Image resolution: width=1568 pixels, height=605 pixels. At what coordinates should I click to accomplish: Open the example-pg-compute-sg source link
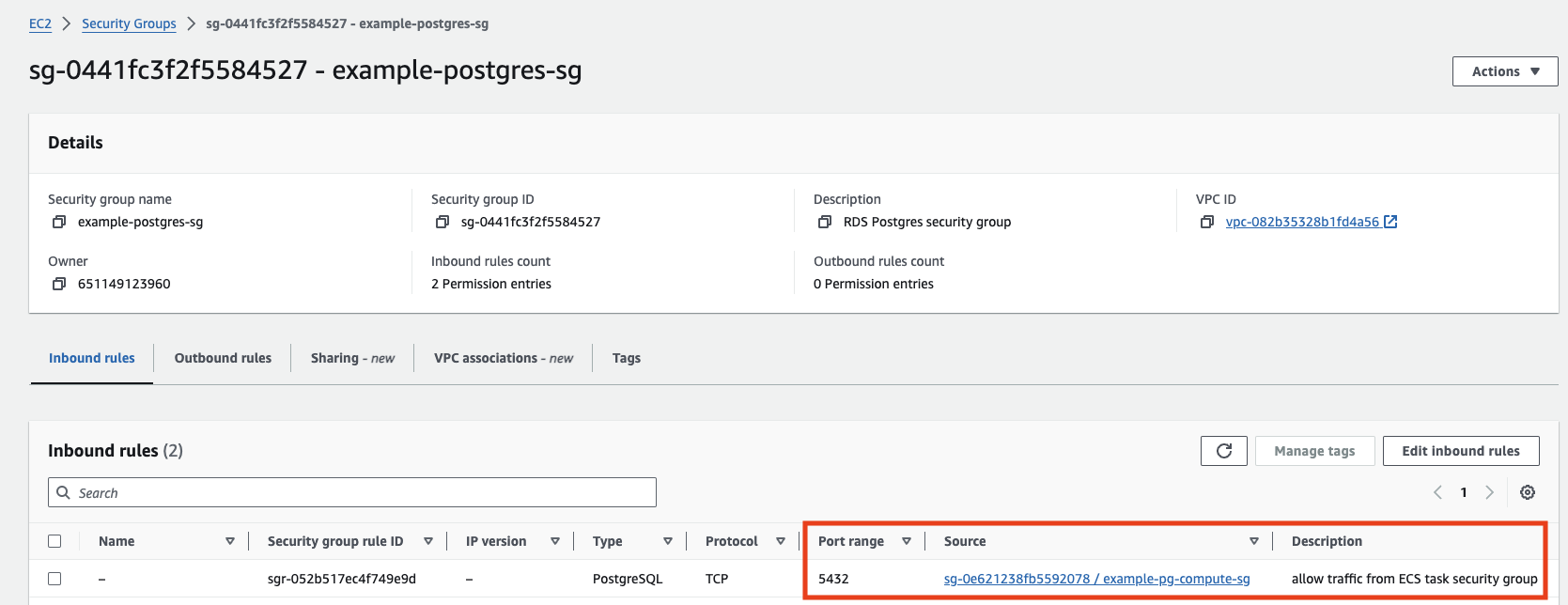tap(1096, 579)
